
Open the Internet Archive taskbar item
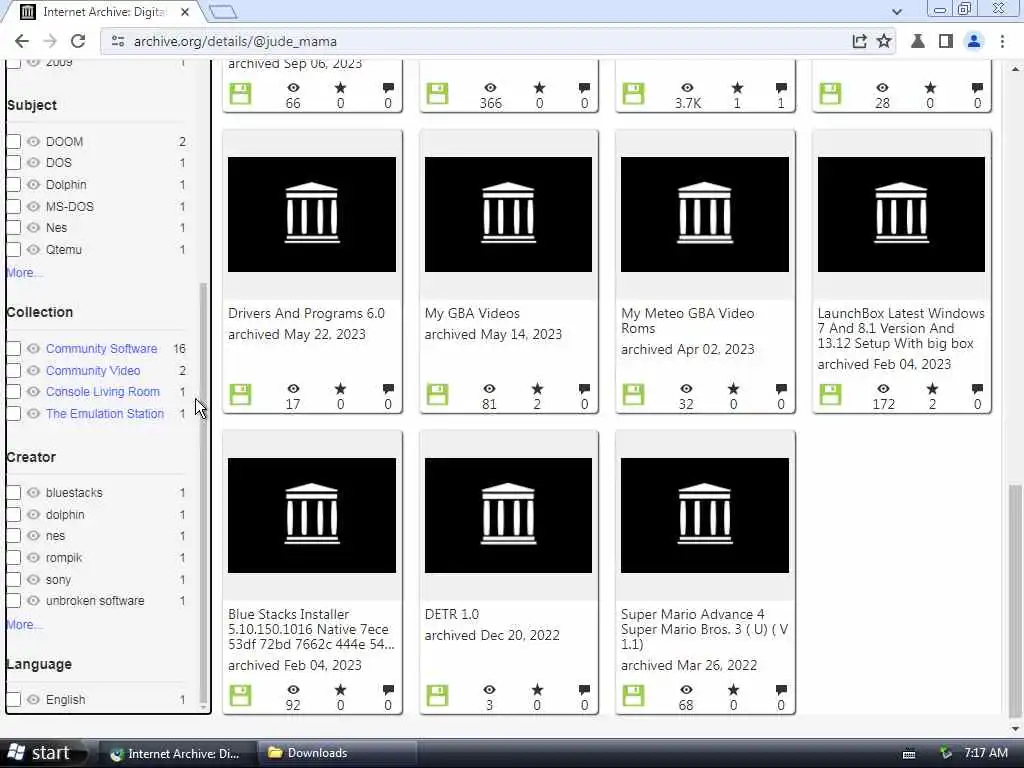click(x=176, y=754)
